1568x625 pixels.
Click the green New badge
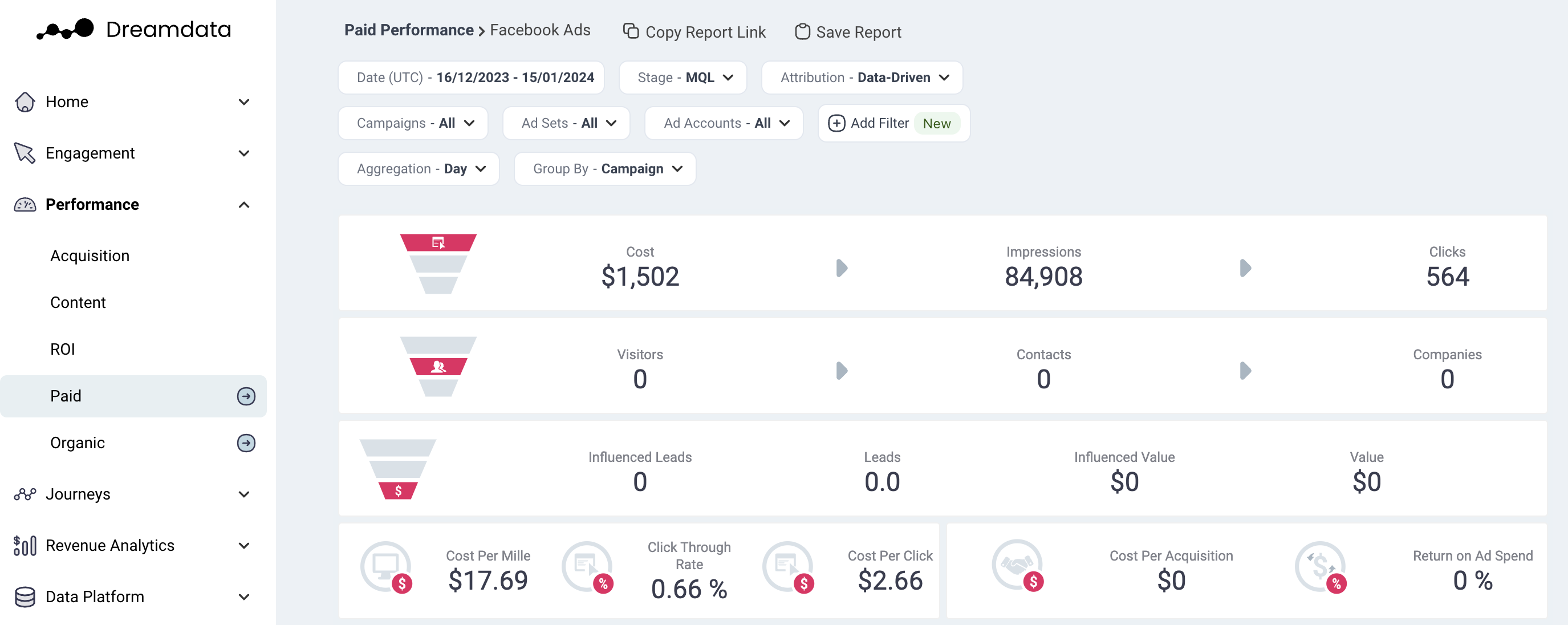pos(936,124)
